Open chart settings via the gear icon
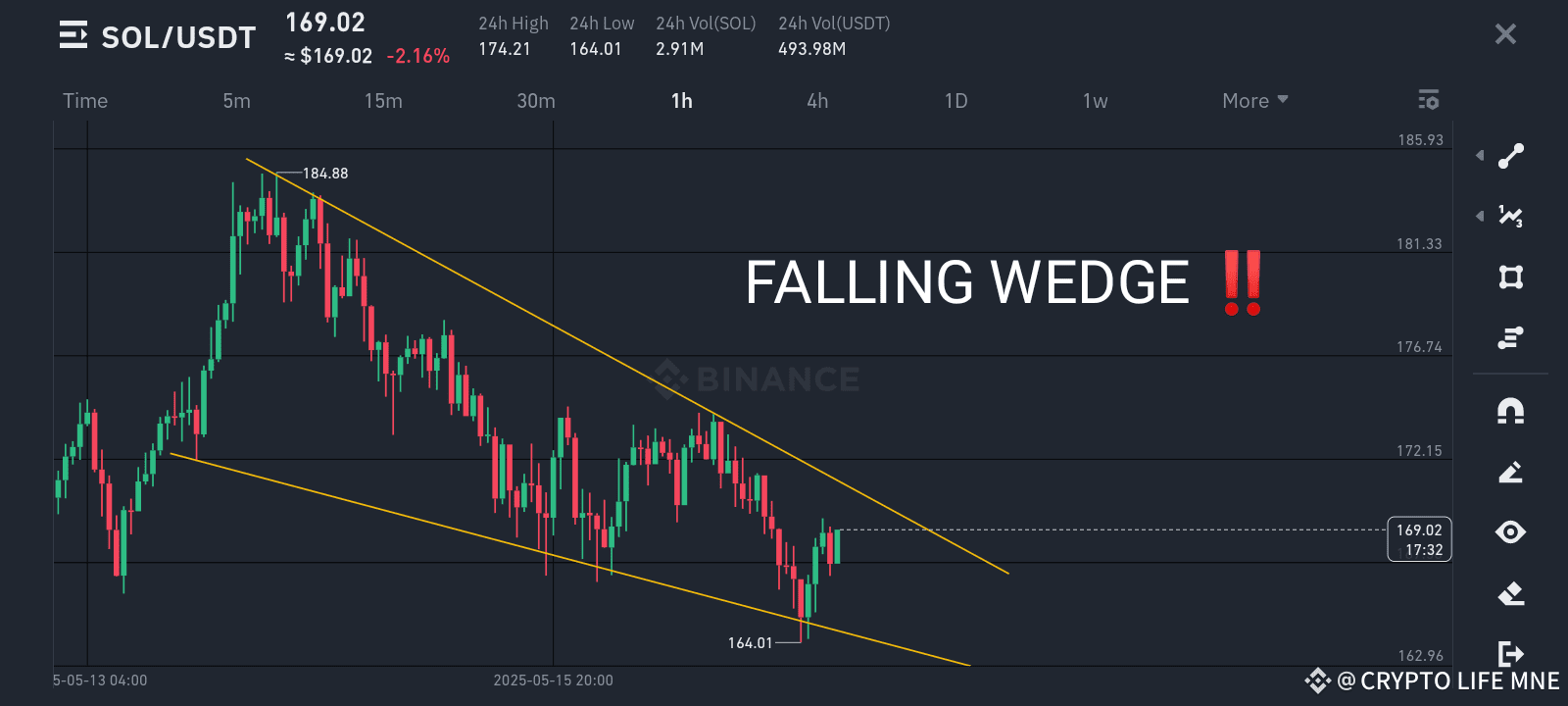Viewport: 1568px width, 706px height. tap(1428, 100)
